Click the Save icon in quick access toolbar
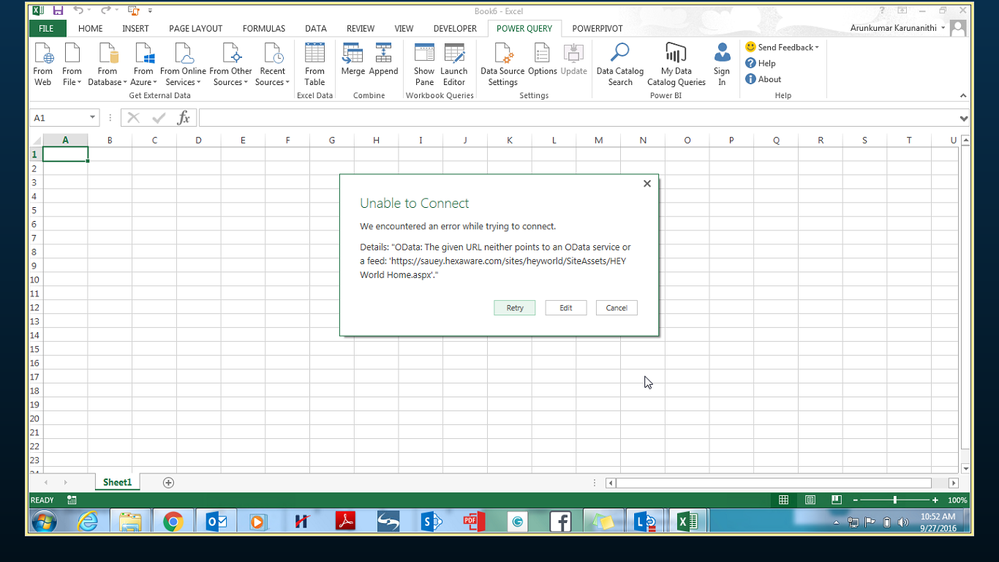 (58, 10)
